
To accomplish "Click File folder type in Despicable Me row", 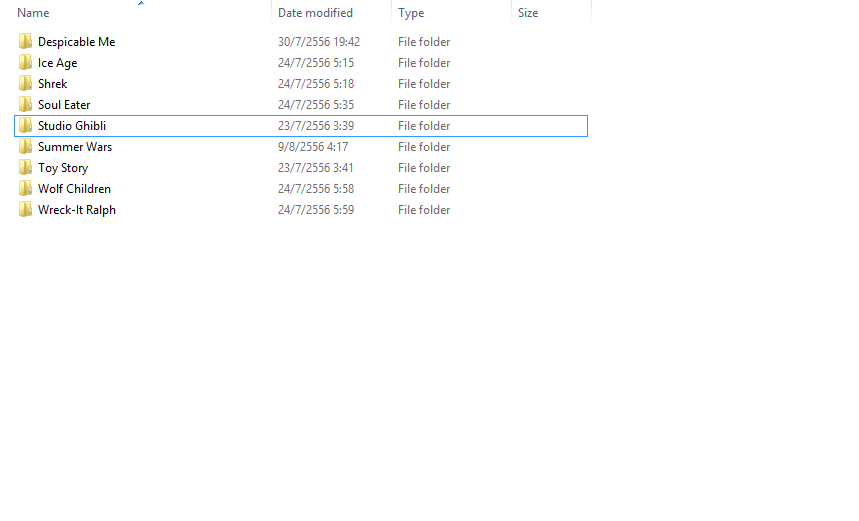I will tap(424, 42).
